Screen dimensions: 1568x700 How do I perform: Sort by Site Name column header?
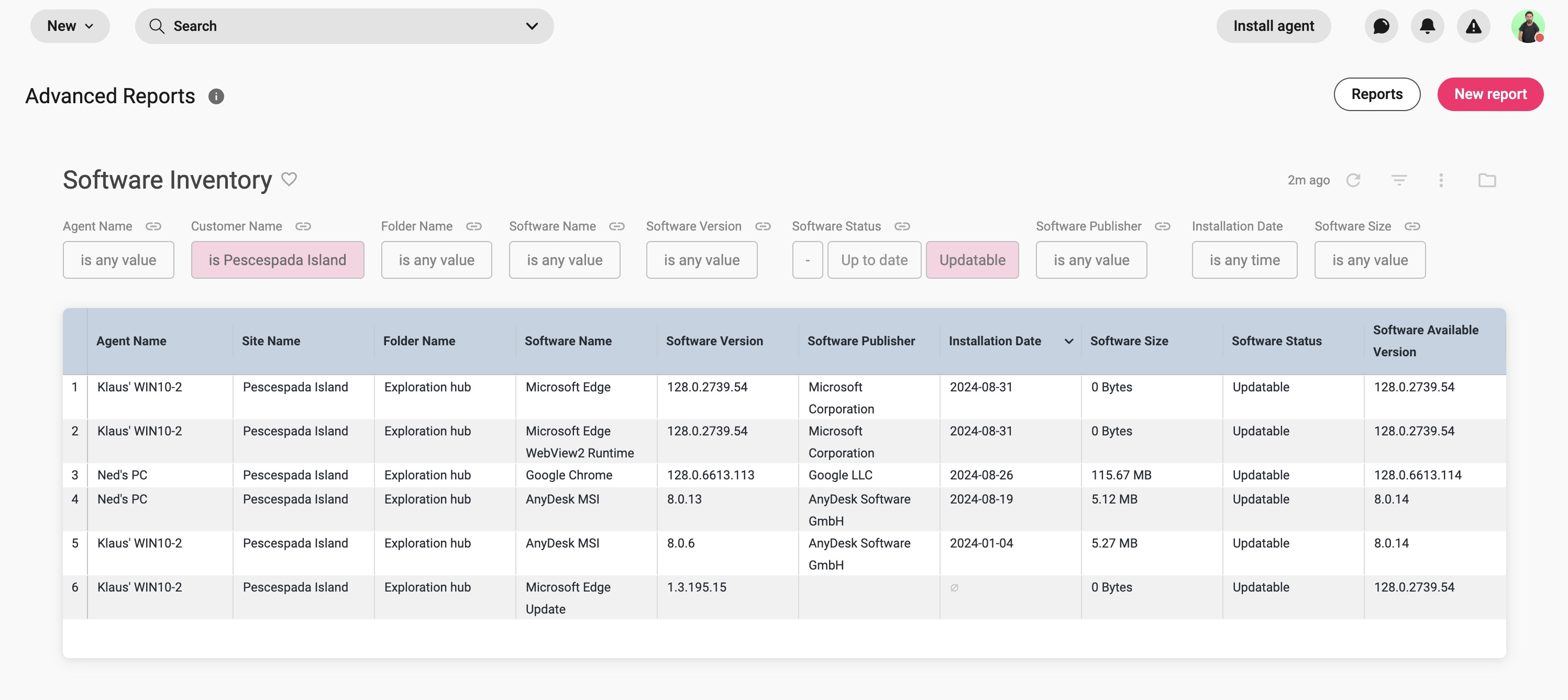(271, 341)
